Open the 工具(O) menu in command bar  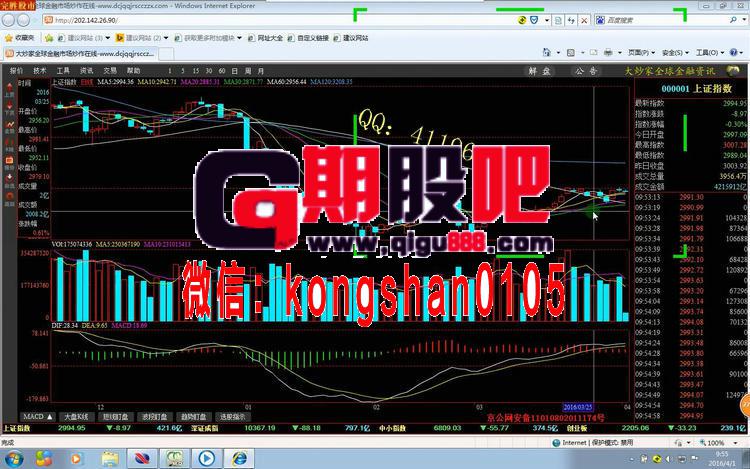[709, 53]
